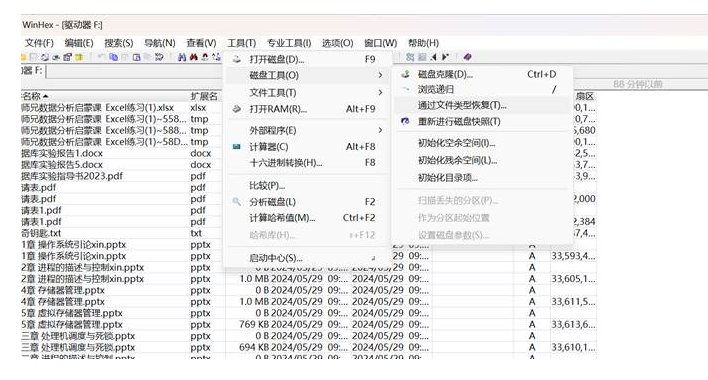Click the red binoculars Find Hex icon
This screenshot has width=708, height=380.
(x=193, y=57)
